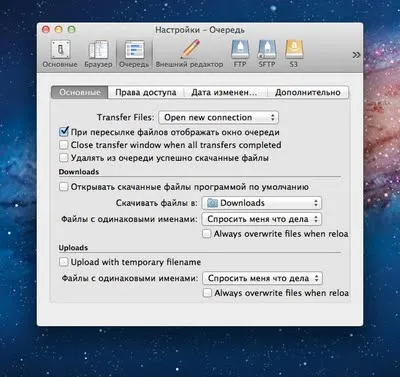
Task: Show more toolbar items via double chevron
Action: pyautogui.click(x=356, y=55)
